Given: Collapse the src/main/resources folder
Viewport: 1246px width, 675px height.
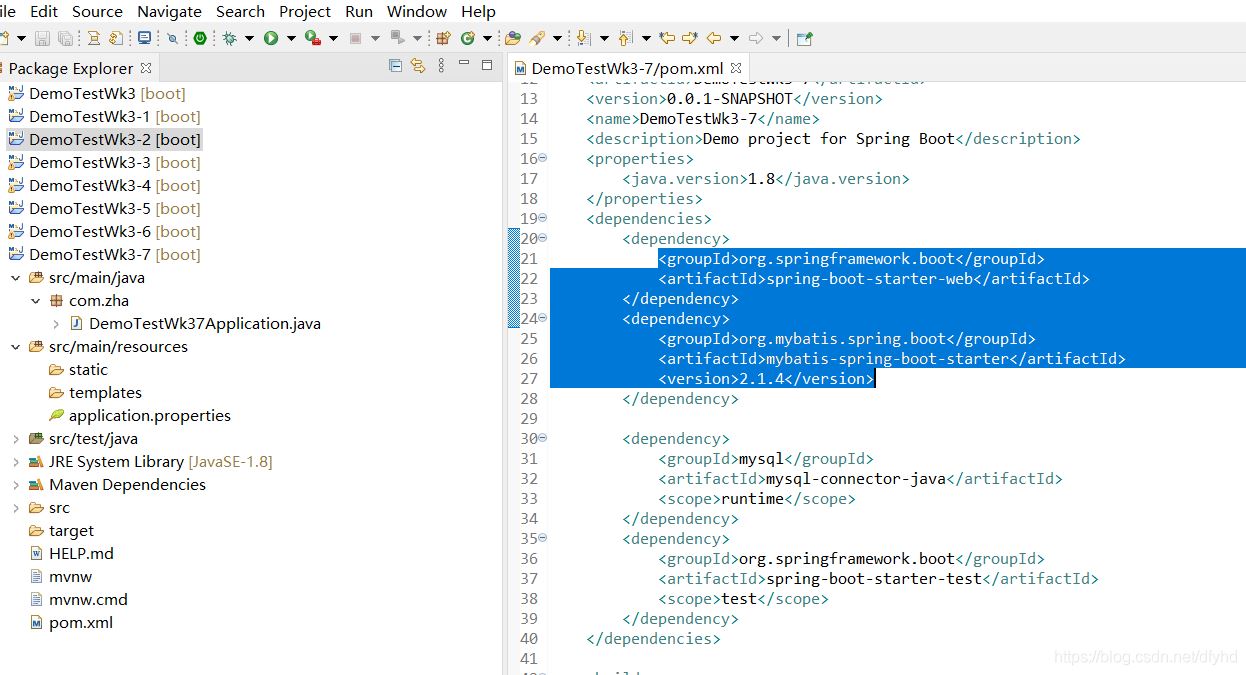Looking at the screenshot, I should tap(16, 347).
